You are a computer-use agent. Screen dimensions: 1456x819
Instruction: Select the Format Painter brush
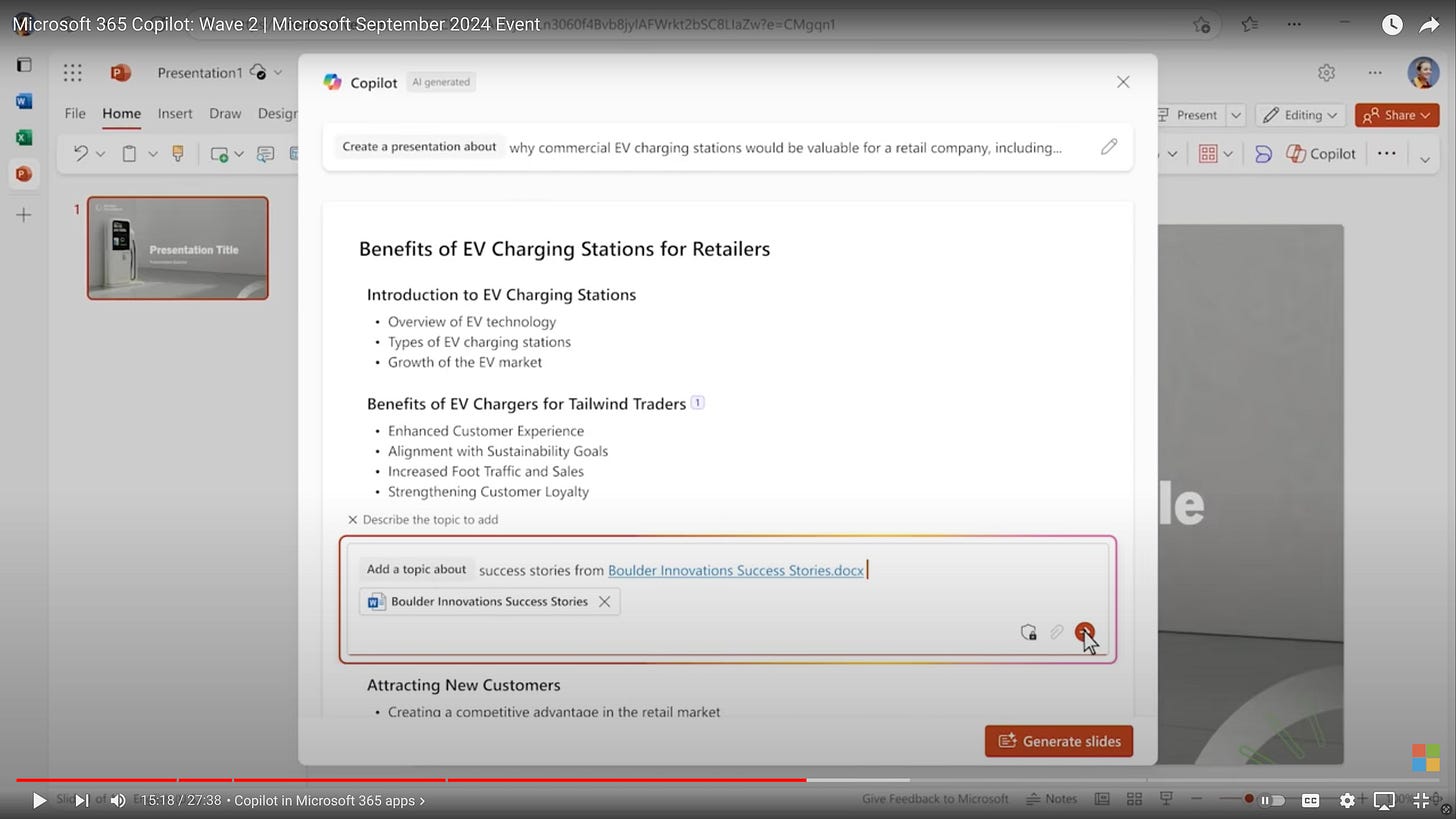tap(178, 153)
